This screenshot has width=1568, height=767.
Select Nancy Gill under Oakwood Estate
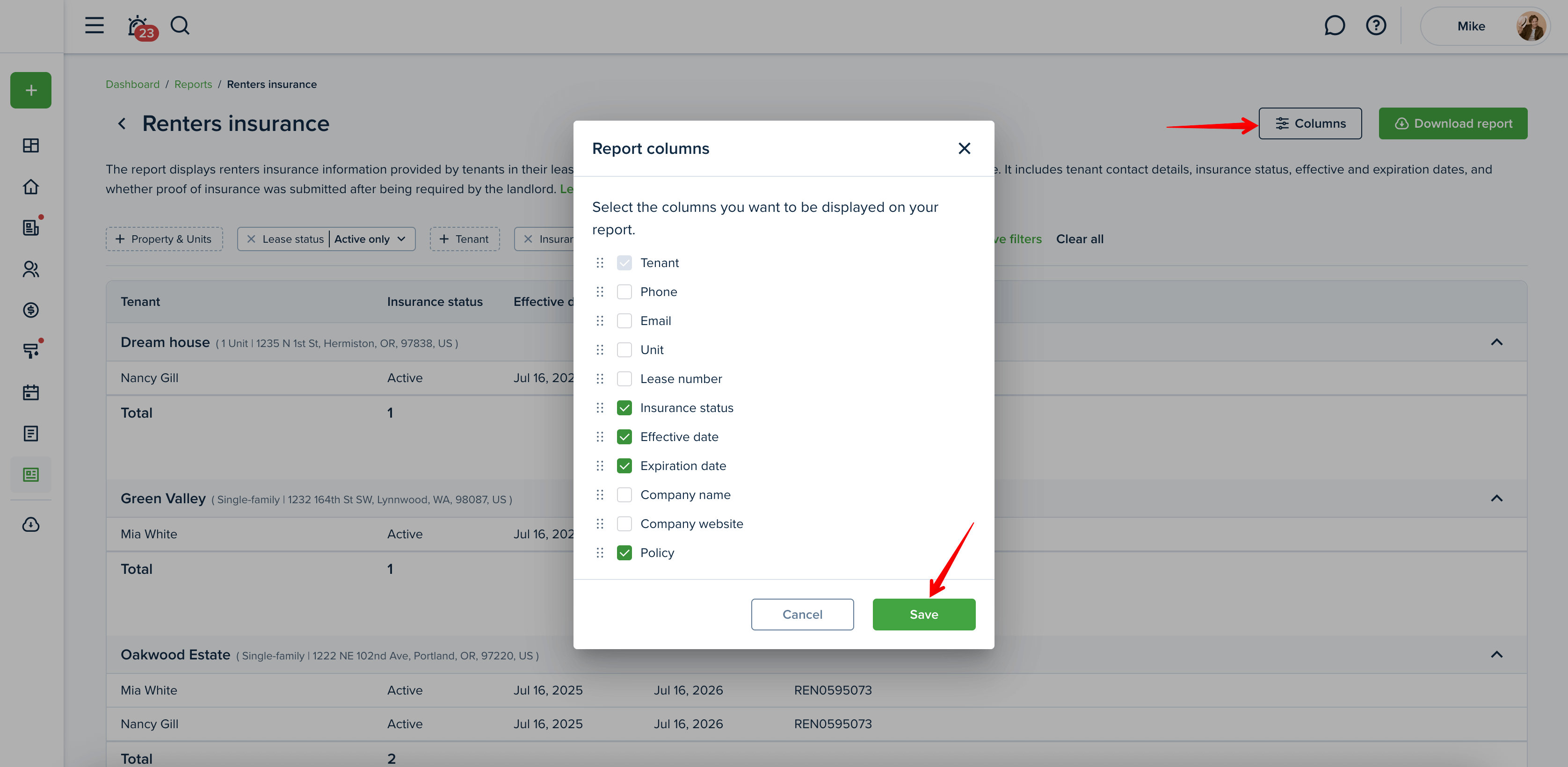[x=149, y=724]
